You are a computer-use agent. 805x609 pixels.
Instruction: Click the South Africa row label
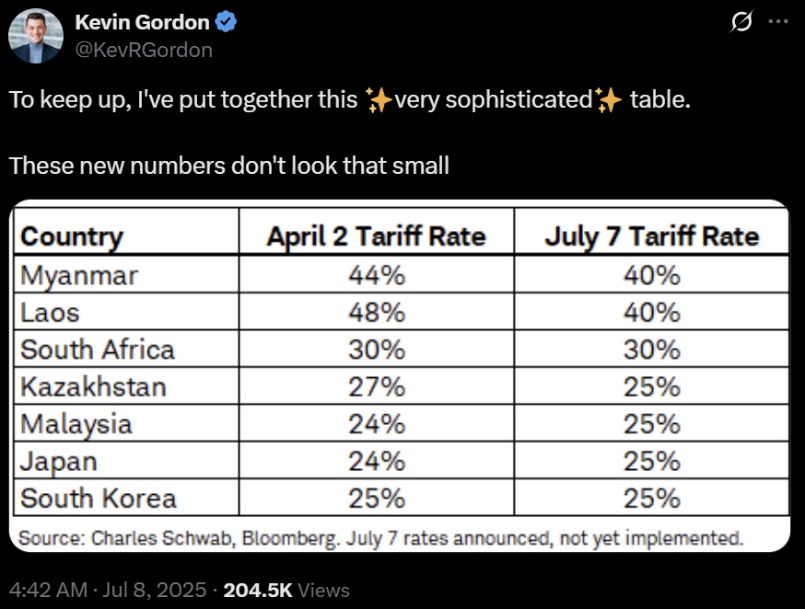98,350
